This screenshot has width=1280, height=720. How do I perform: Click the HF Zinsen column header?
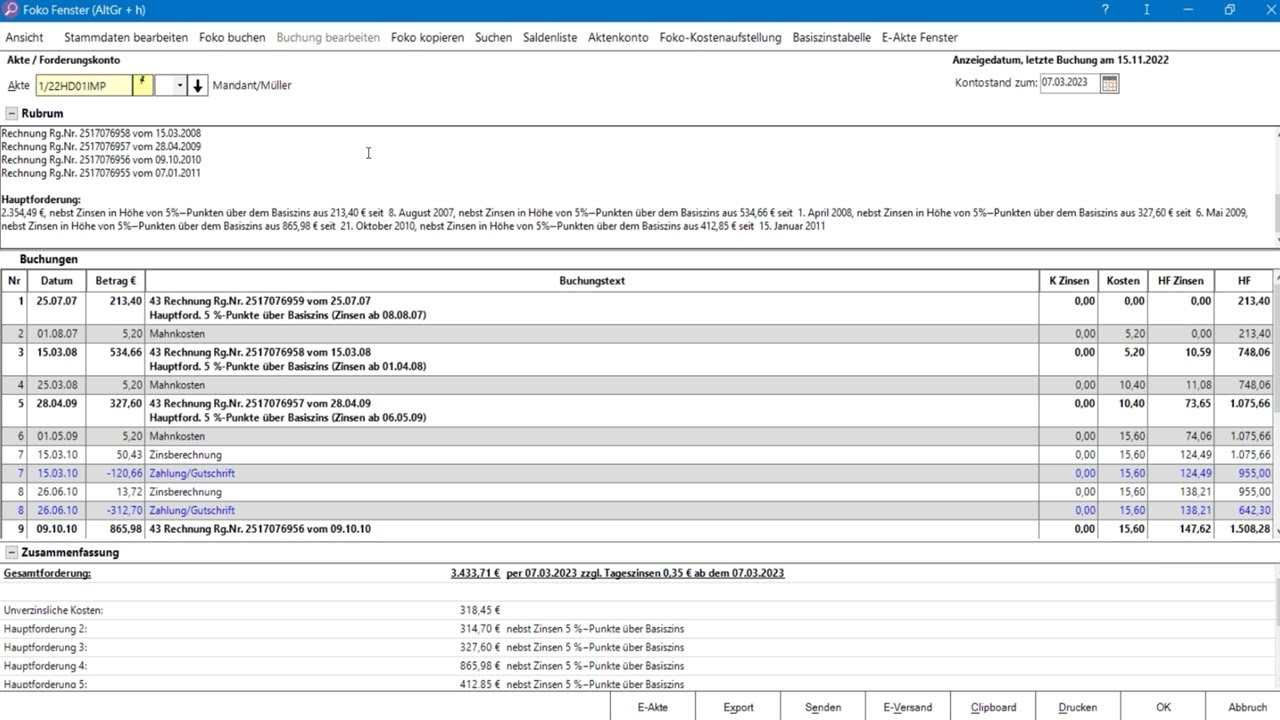point(1181,281)
